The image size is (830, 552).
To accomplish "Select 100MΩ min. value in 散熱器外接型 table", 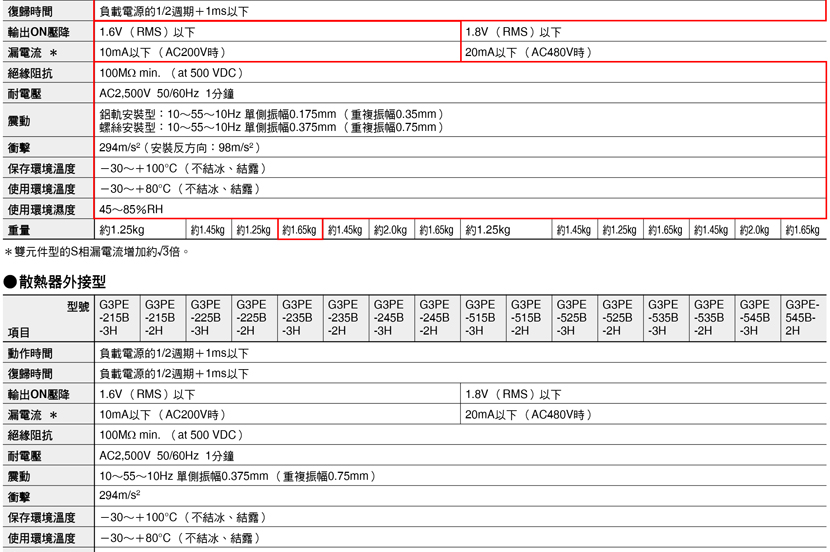I will pyautogui.click(x=172, y=435).
